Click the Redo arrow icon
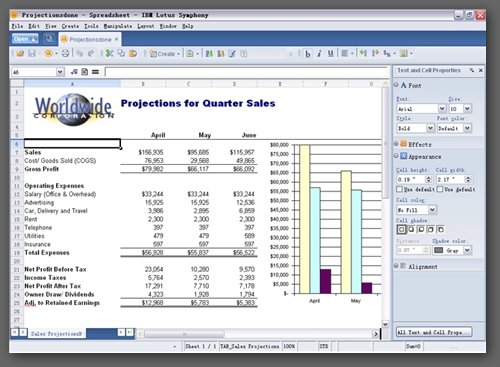Image resolution: width=500 pixels, height=367 pixels. [x=91, y=53]
